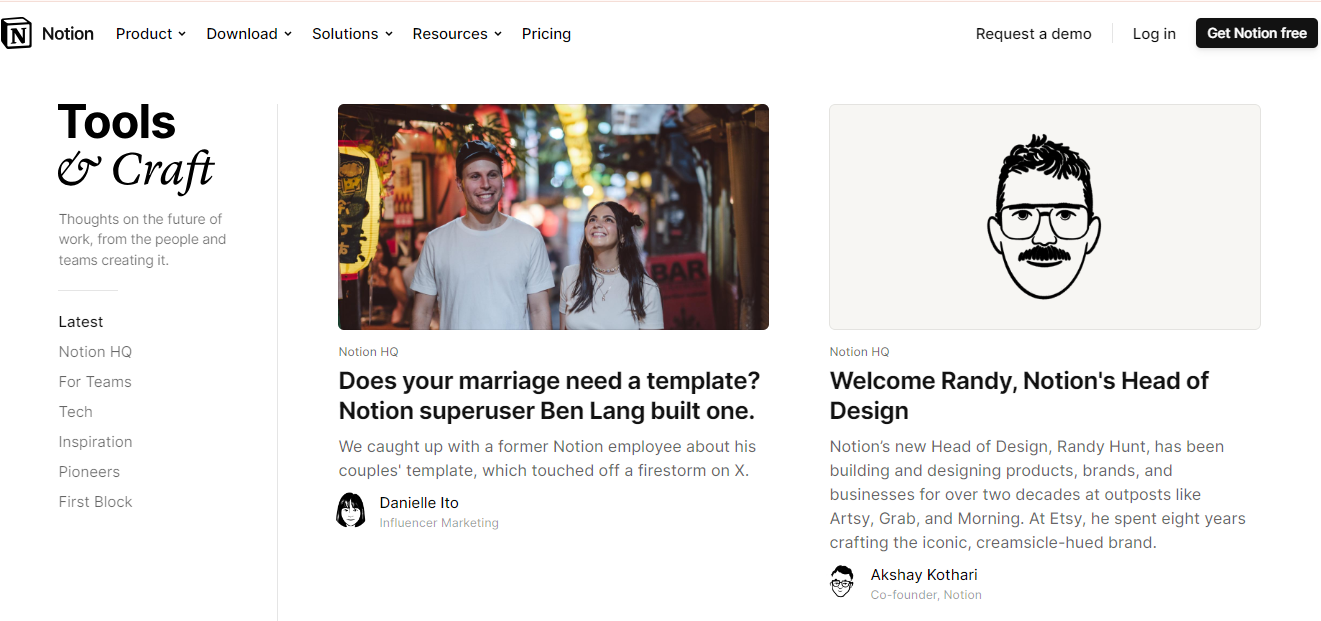
Task: Open the Resources dropdown
Action: tap(457, 34)
